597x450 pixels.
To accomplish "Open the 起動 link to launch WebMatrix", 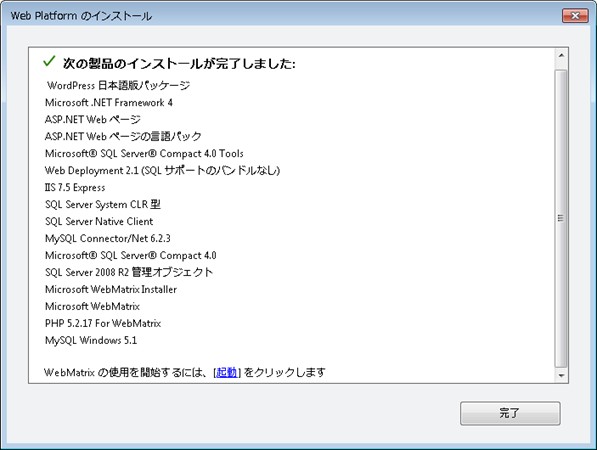I will click(227, 372).
